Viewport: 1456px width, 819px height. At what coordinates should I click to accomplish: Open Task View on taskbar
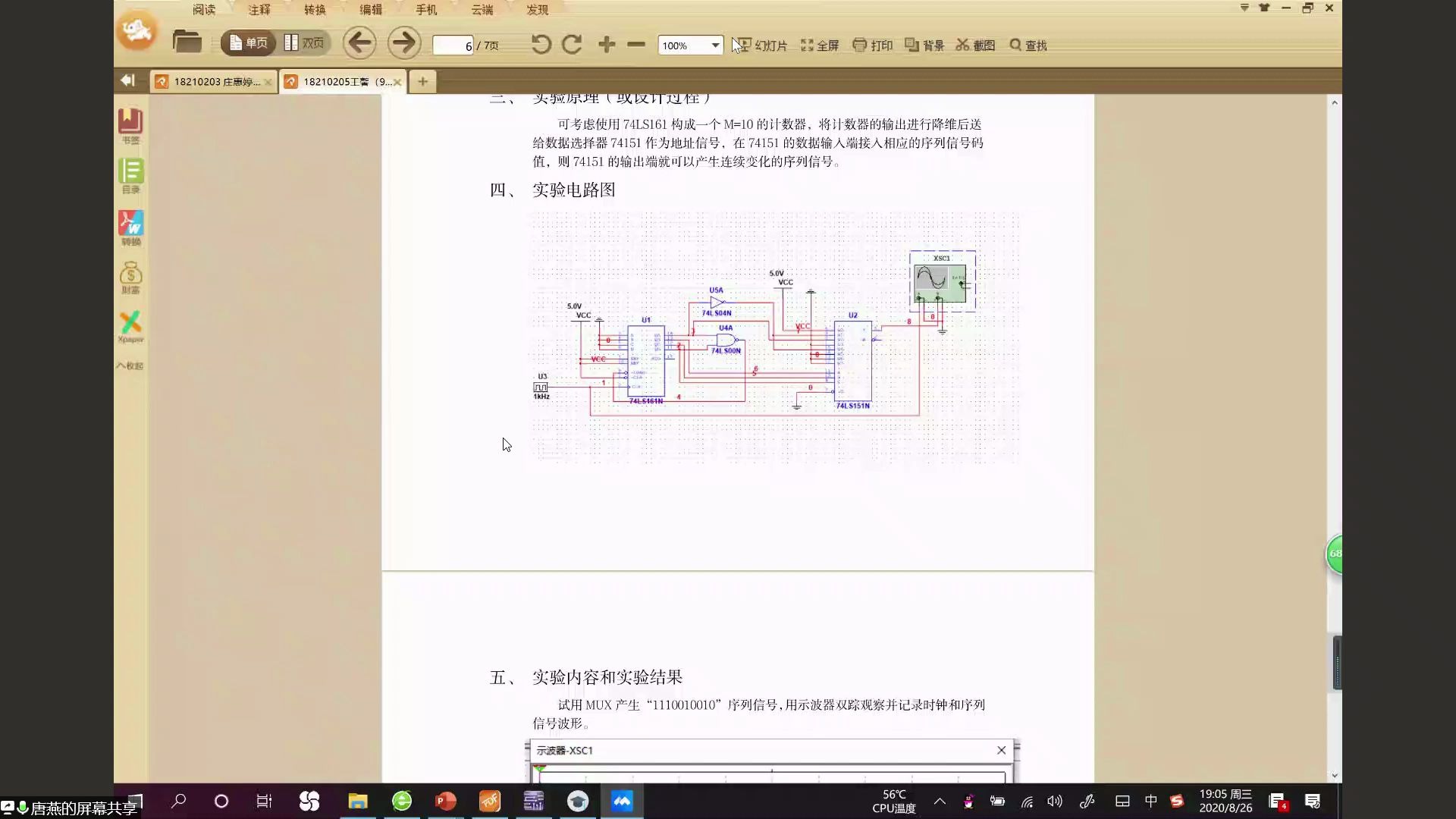point(264,801)
